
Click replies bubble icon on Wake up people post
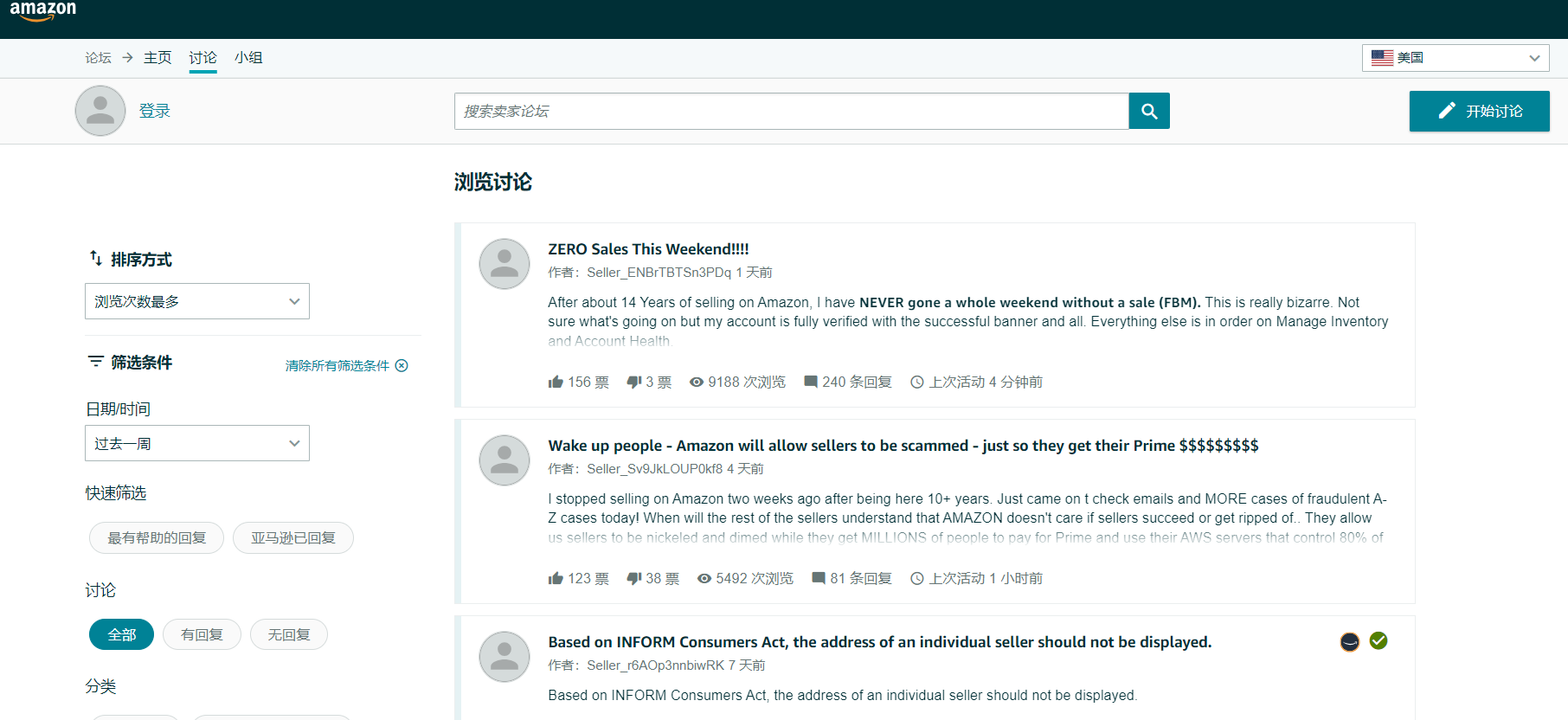coord(819,578)
